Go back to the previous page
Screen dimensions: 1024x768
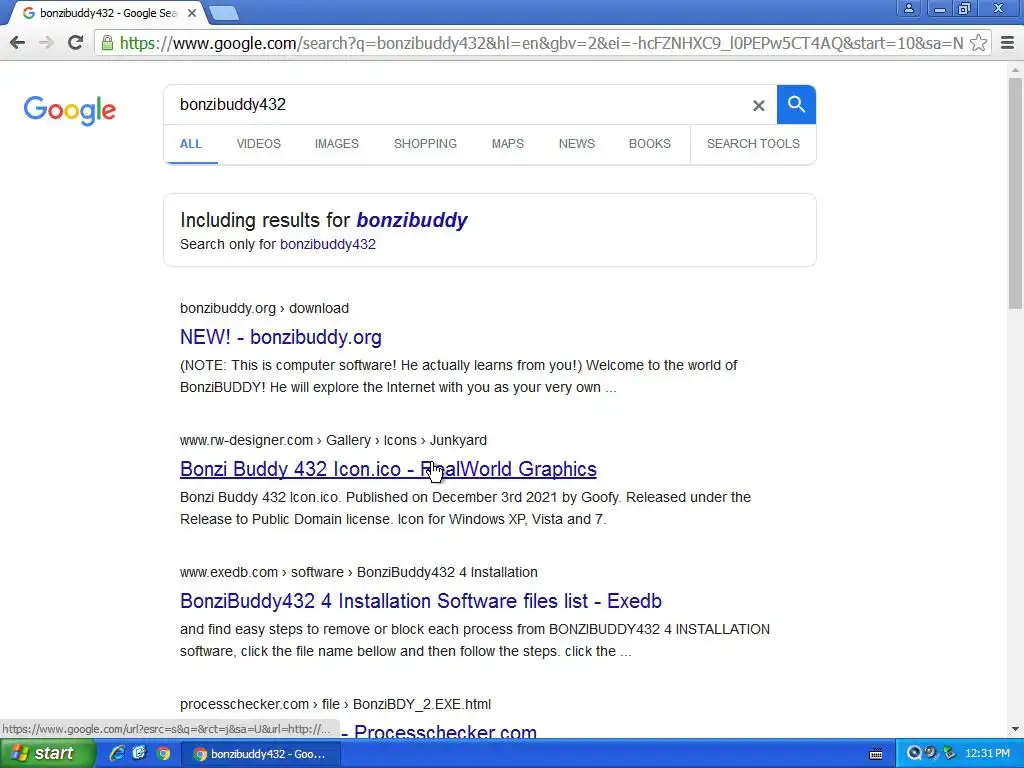(x=18, y=43)
